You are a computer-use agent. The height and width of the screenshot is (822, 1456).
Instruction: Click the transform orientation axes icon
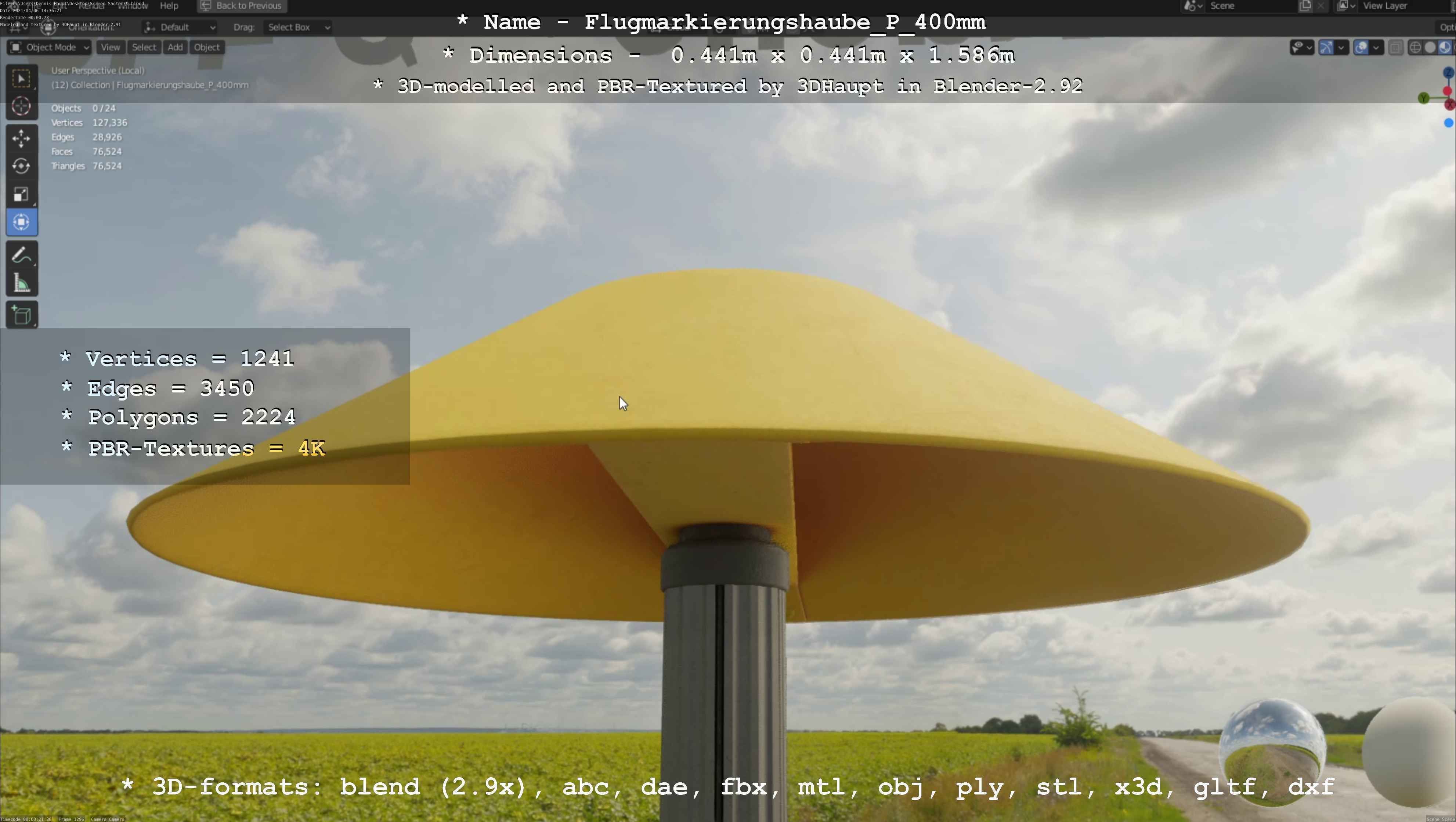click(x=149, y=27)
